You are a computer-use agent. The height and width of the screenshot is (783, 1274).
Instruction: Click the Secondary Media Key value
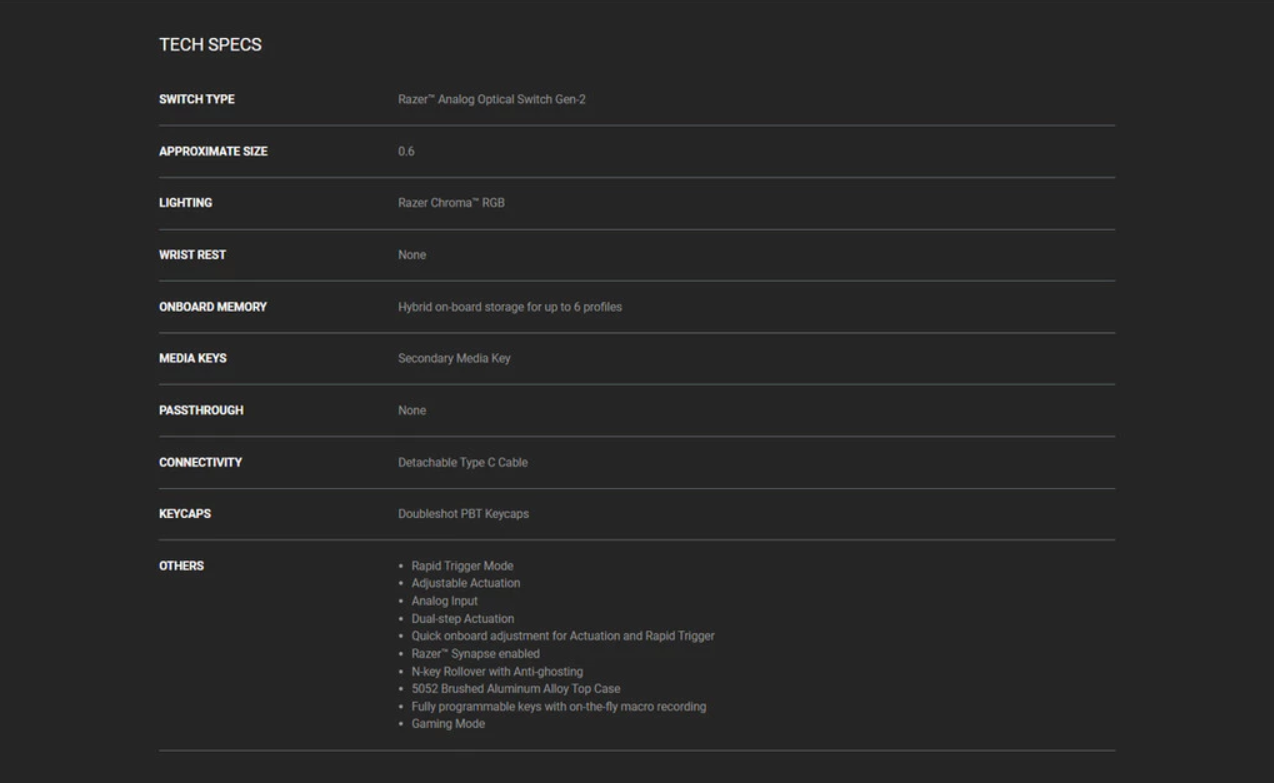point(454,358)
